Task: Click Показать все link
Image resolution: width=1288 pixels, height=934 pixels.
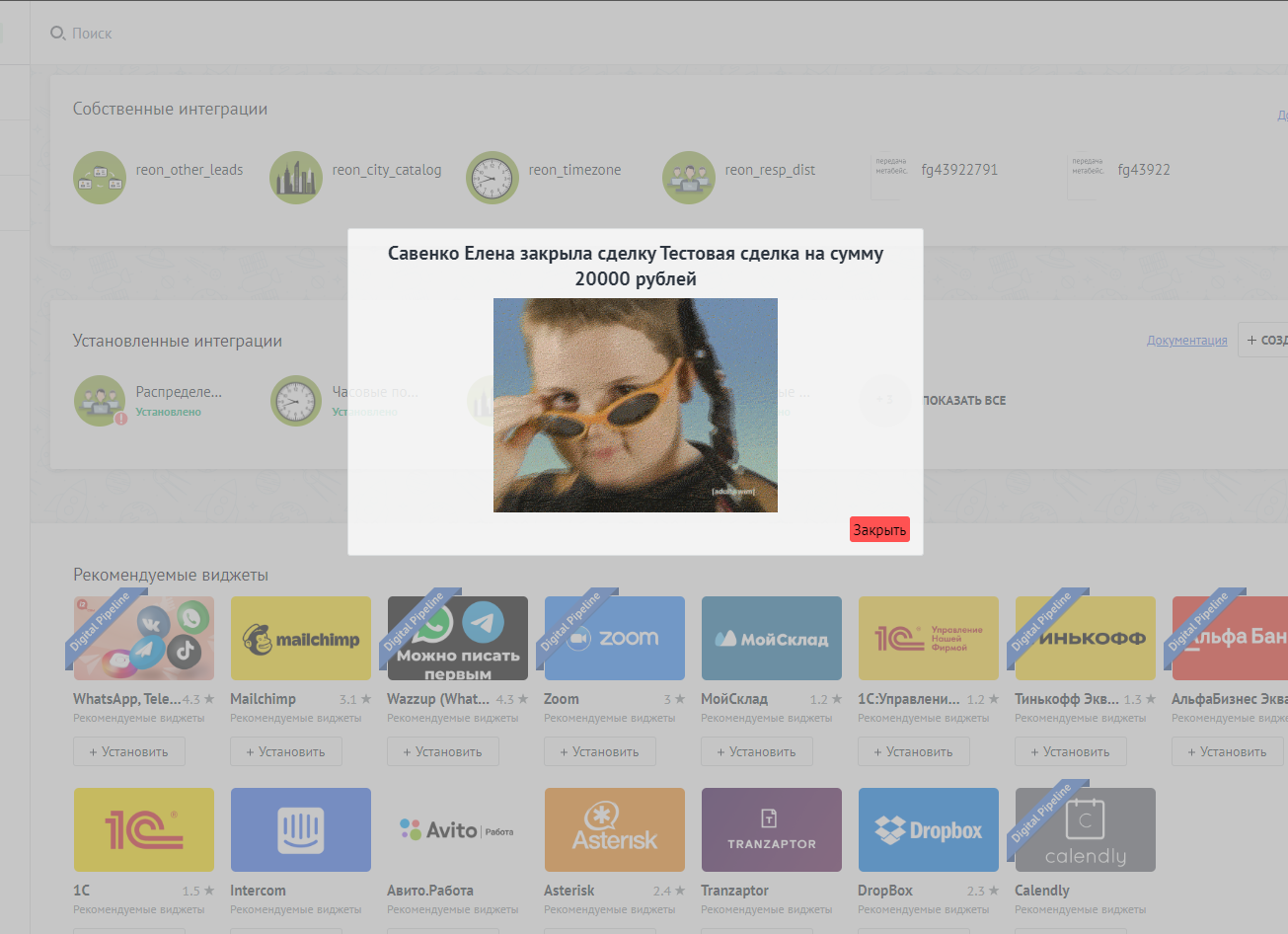Action: (x=964, y=401)
